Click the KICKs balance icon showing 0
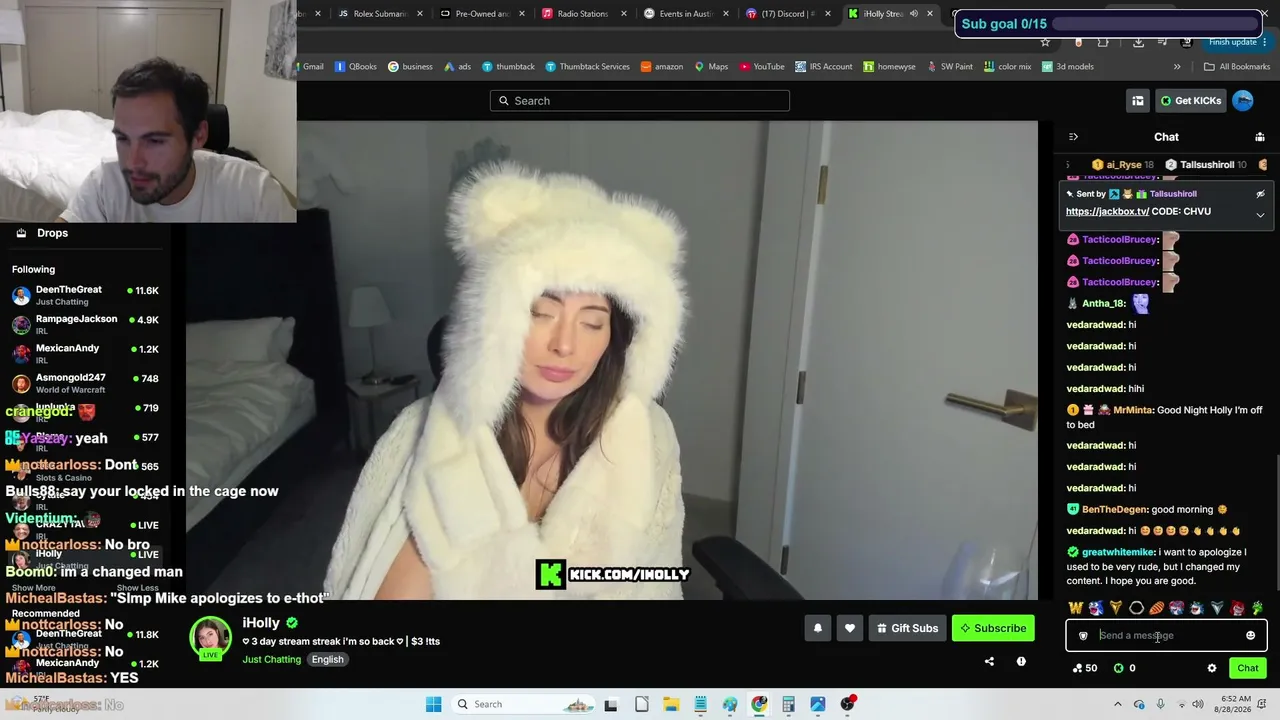 pos(1124,668)
